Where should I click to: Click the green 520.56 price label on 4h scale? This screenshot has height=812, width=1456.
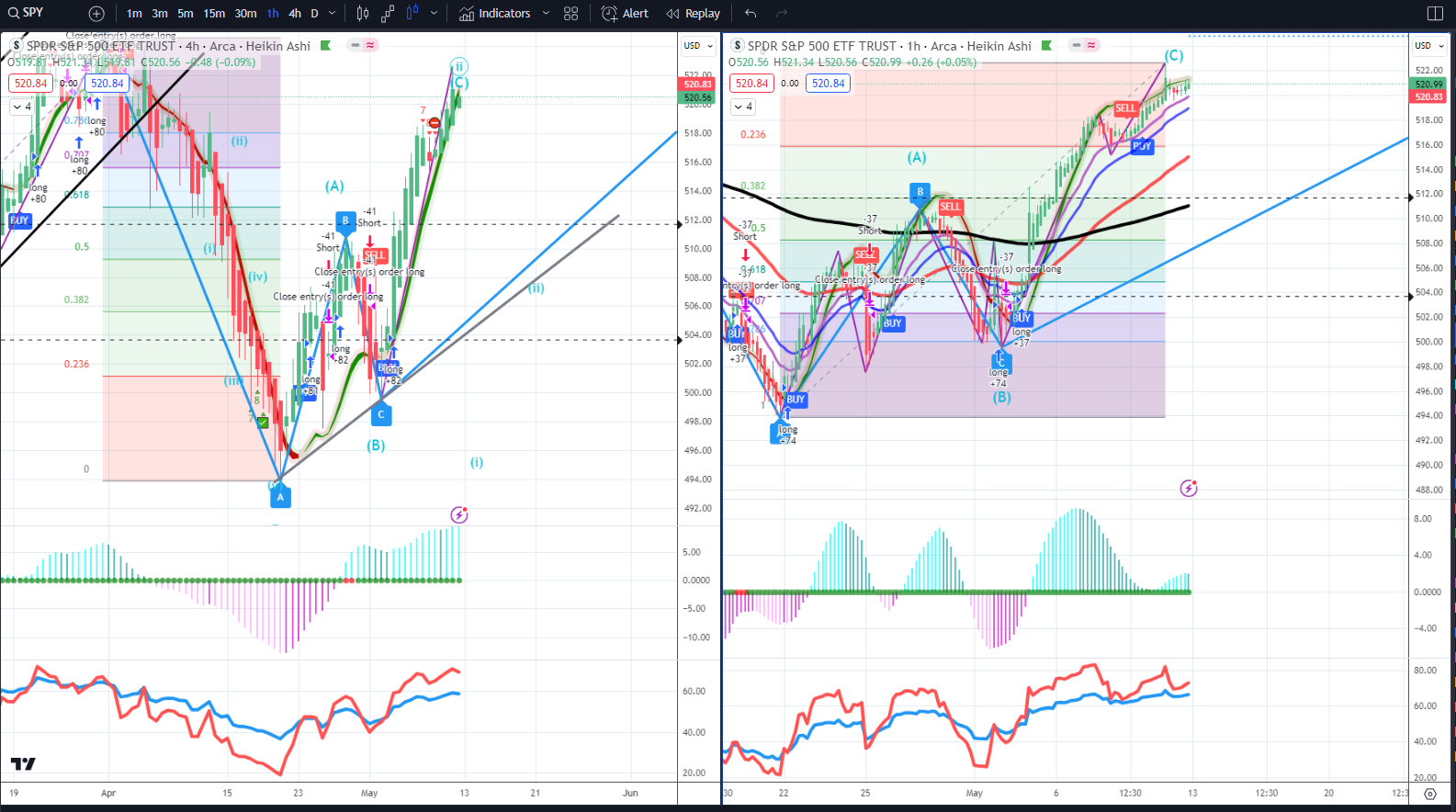(x=698, y=97)
